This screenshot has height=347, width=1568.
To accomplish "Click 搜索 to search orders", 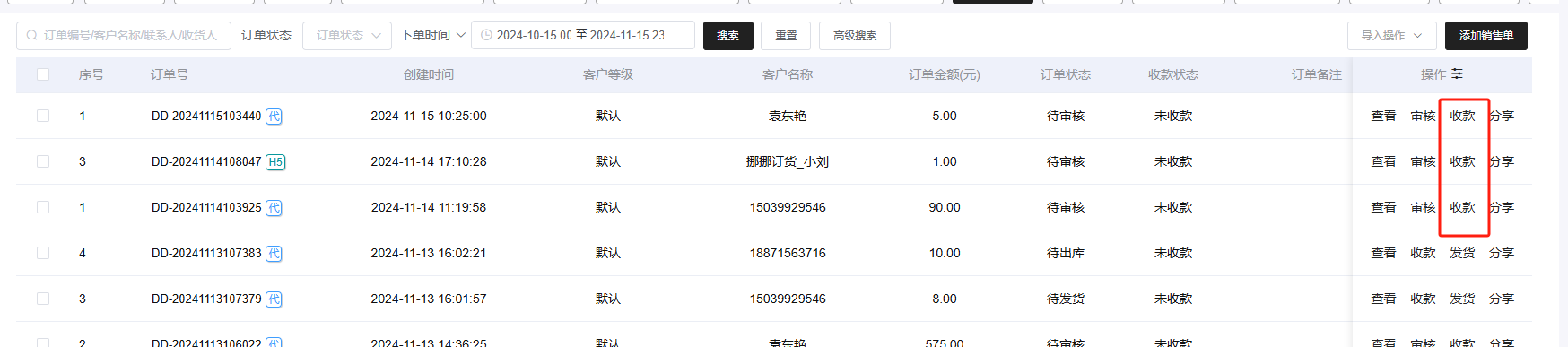I will click(x=728, y=36).
